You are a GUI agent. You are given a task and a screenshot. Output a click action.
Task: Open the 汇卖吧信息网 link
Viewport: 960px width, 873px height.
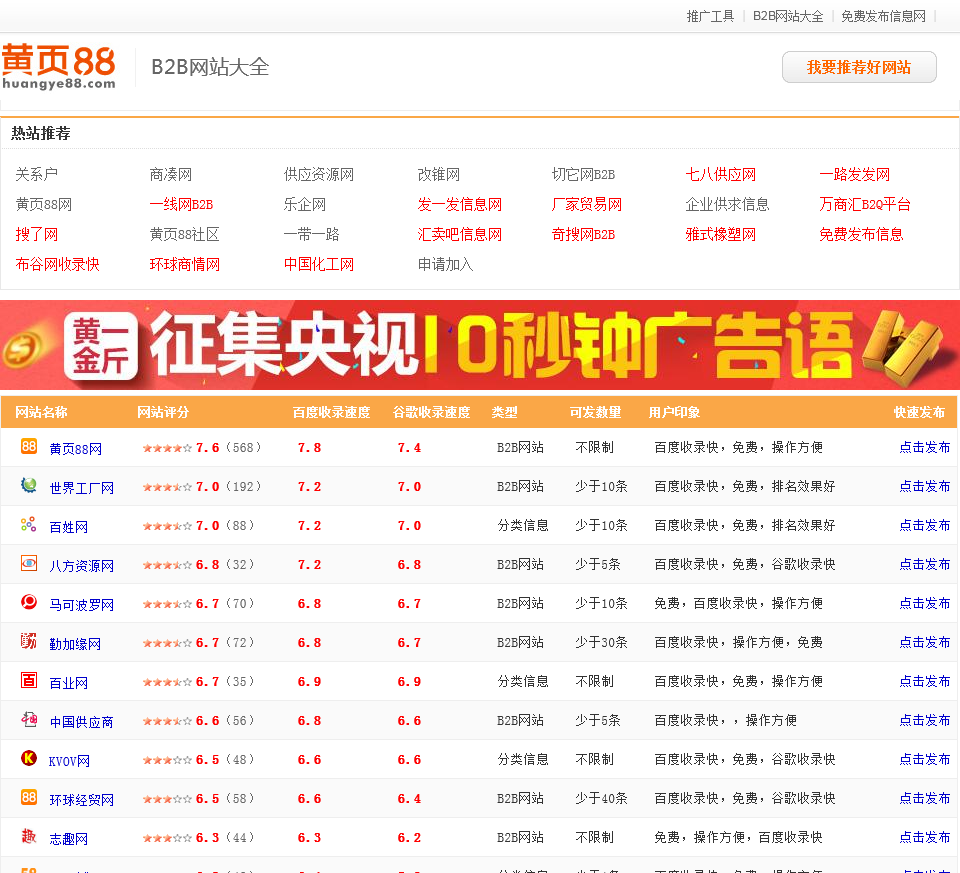(460, 234)
